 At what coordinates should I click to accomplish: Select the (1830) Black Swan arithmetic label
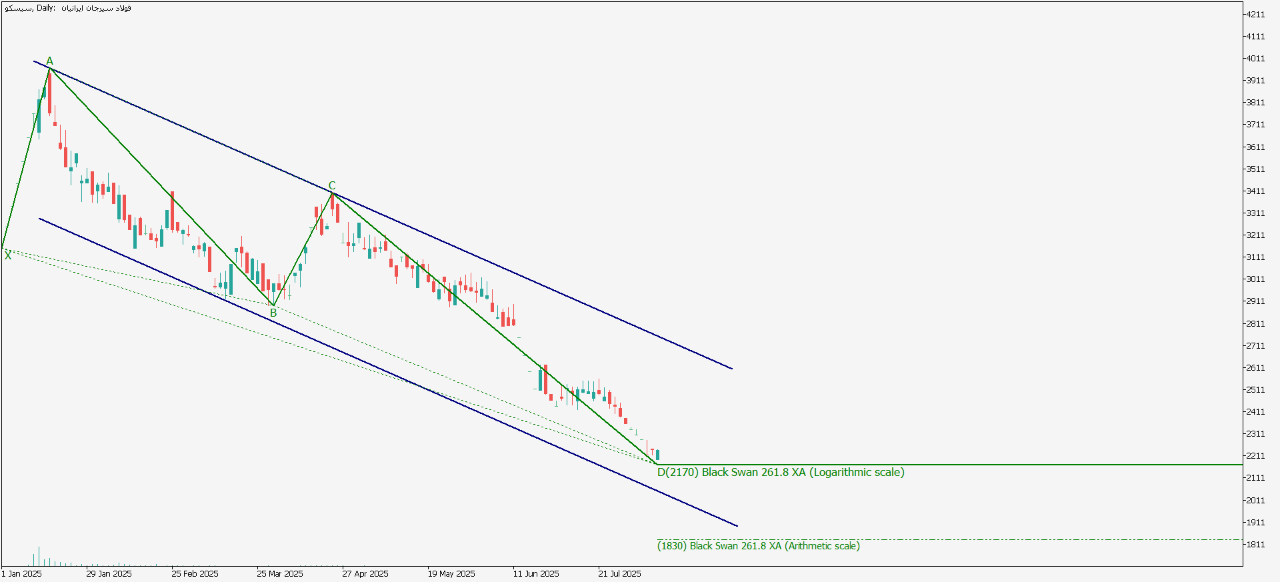[x=758, y=546]
